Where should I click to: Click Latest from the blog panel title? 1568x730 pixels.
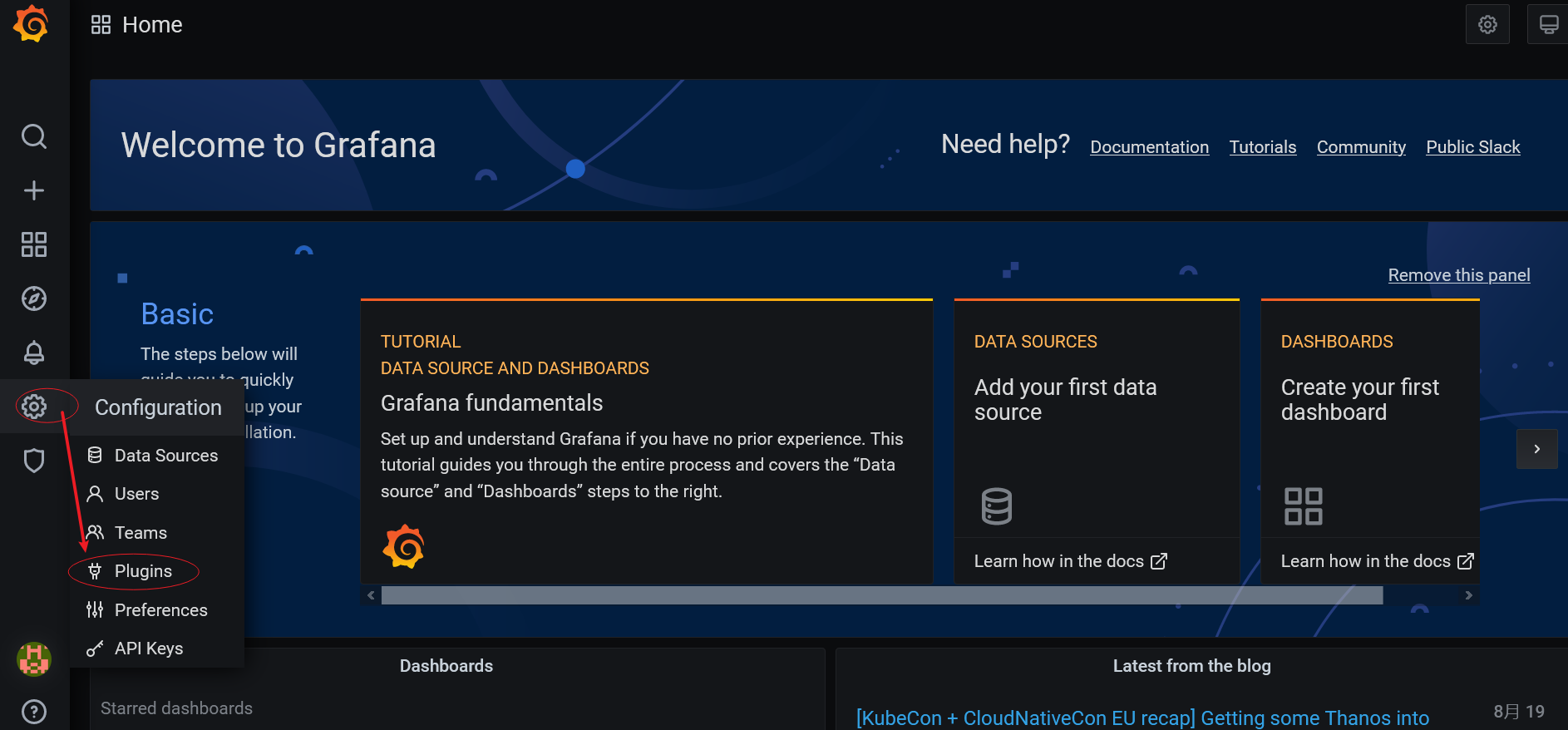[x=1191, y=666]
